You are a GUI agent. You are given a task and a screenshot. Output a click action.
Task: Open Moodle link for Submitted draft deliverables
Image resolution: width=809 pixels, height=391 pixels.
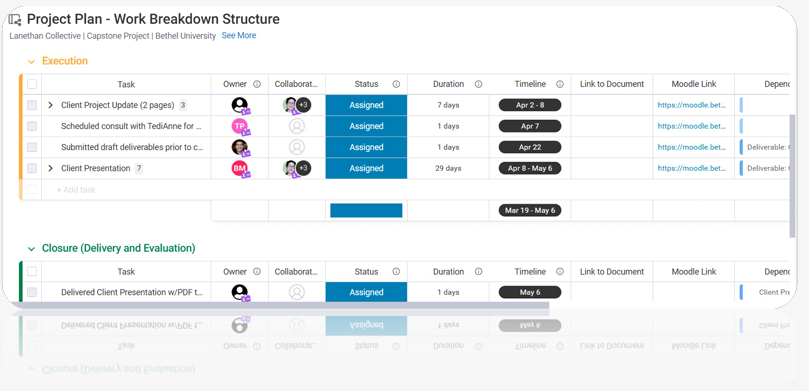(691, 147)
